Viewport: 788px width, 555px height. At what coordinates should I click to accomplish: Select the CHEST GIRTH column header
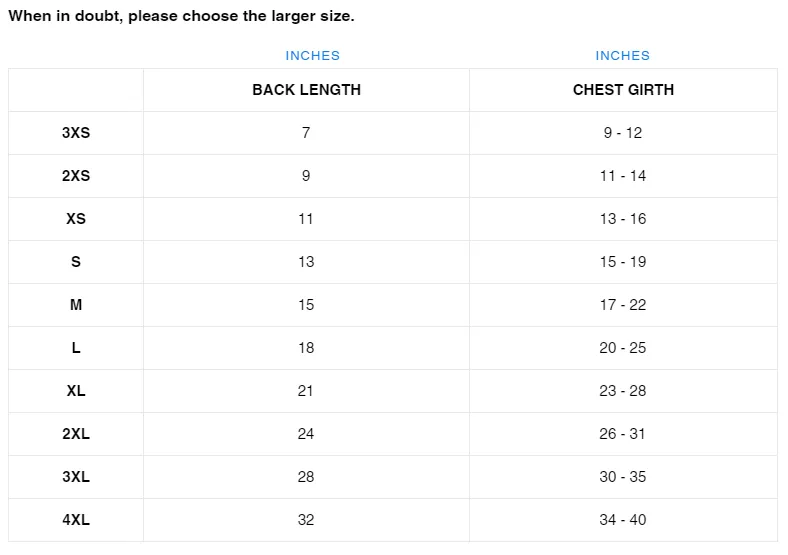623,90
